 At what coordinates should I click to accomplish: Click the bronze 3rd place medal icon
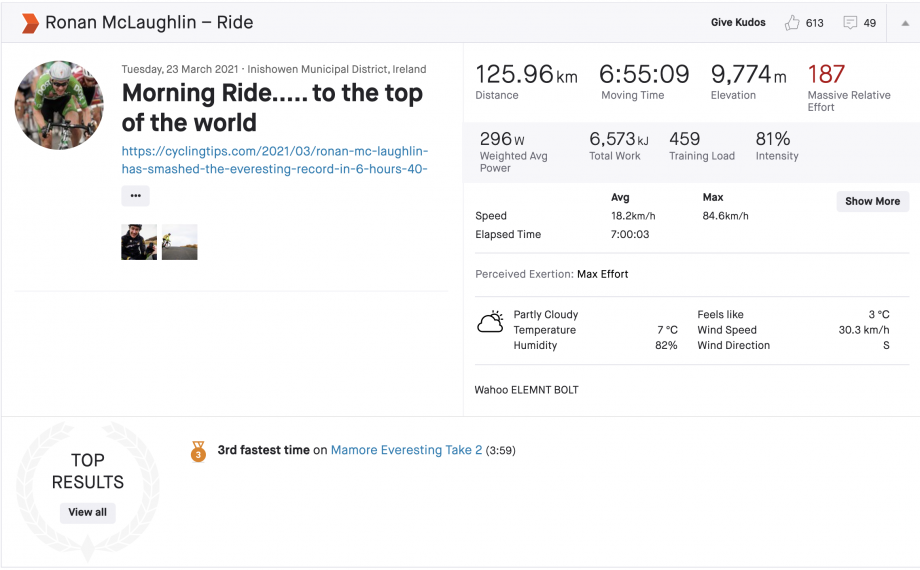(x=198, y=451)
